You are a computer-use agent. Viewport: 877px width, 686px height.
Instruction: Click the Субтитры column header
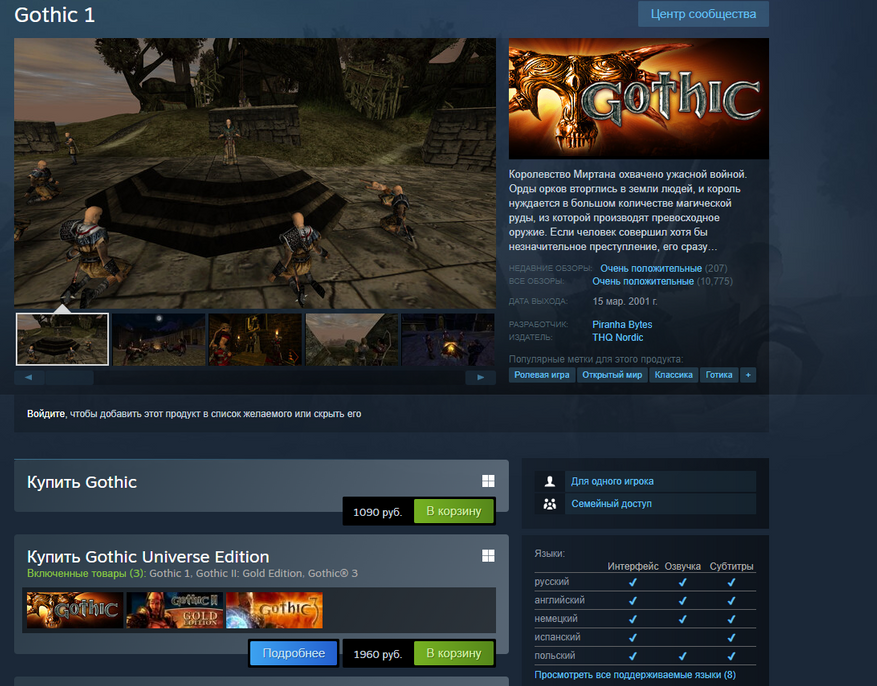732,566
